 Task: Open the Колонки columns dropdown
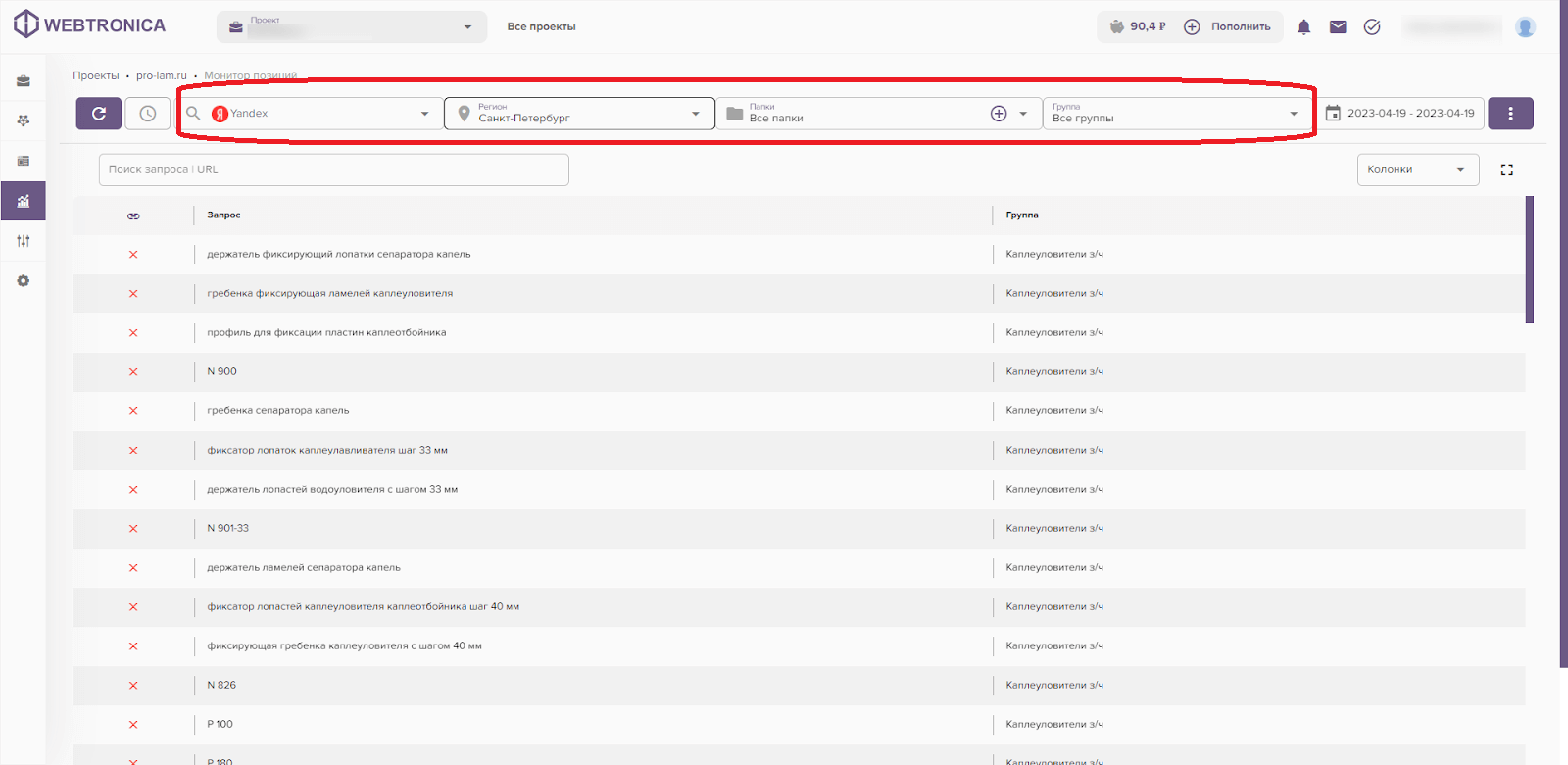coord(1418,170)
